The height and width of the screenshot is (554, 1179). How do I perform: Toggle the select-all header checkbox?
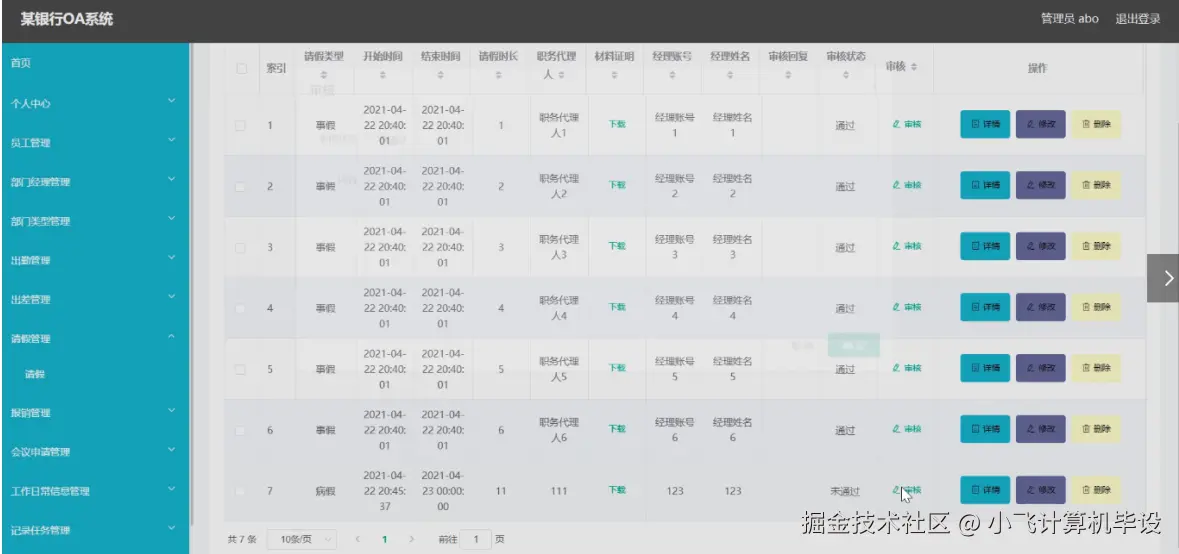pos(241,68)
